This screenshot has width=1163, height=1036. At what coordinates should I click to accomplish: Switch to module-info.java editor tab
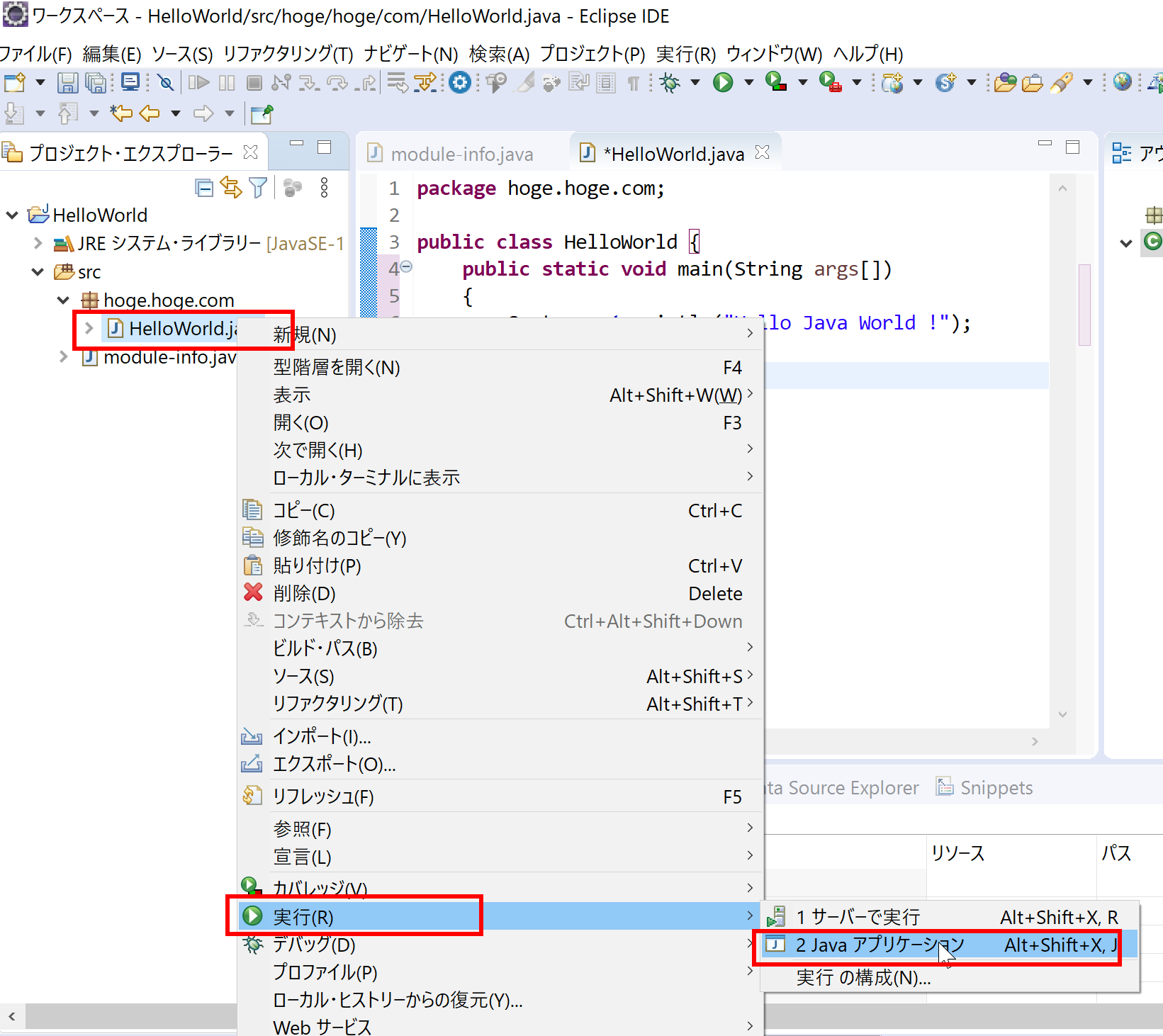pos(451,154)
